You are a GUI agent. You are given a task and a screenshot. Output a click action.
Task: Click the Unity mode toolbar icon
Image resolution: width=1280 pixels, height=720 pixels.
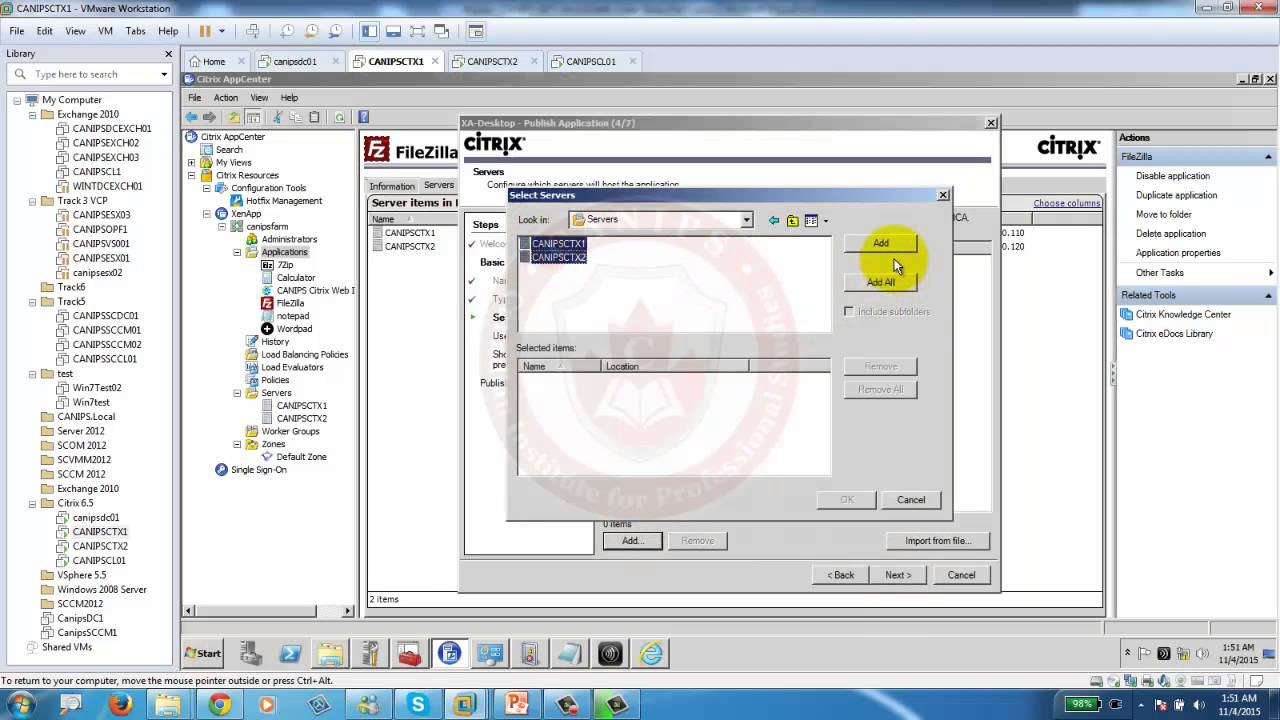click(x=442, y=31)
